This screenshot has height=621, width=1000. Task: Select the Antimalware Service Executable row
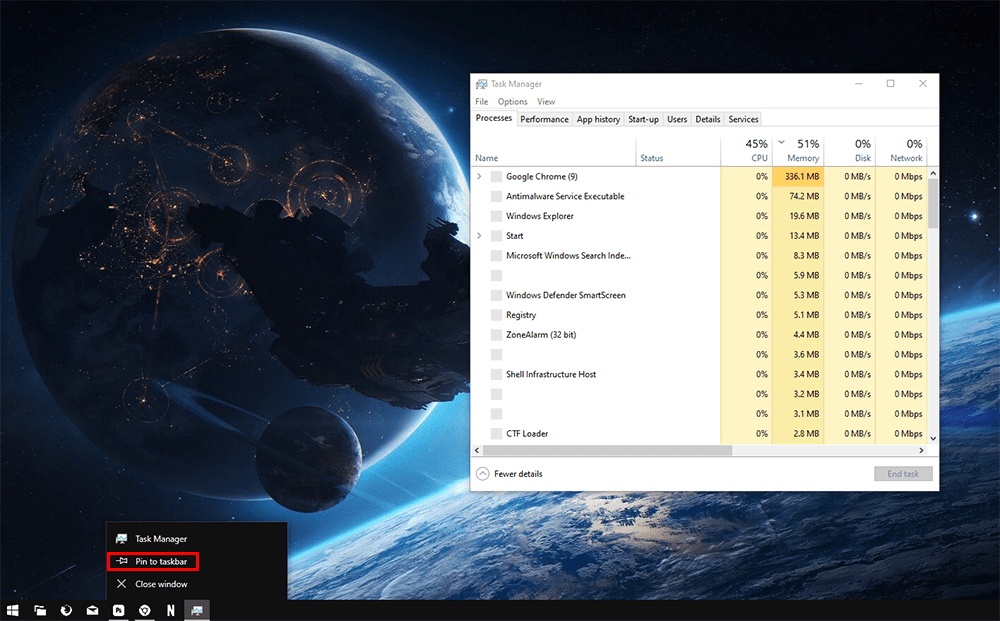tap(700, 196)
